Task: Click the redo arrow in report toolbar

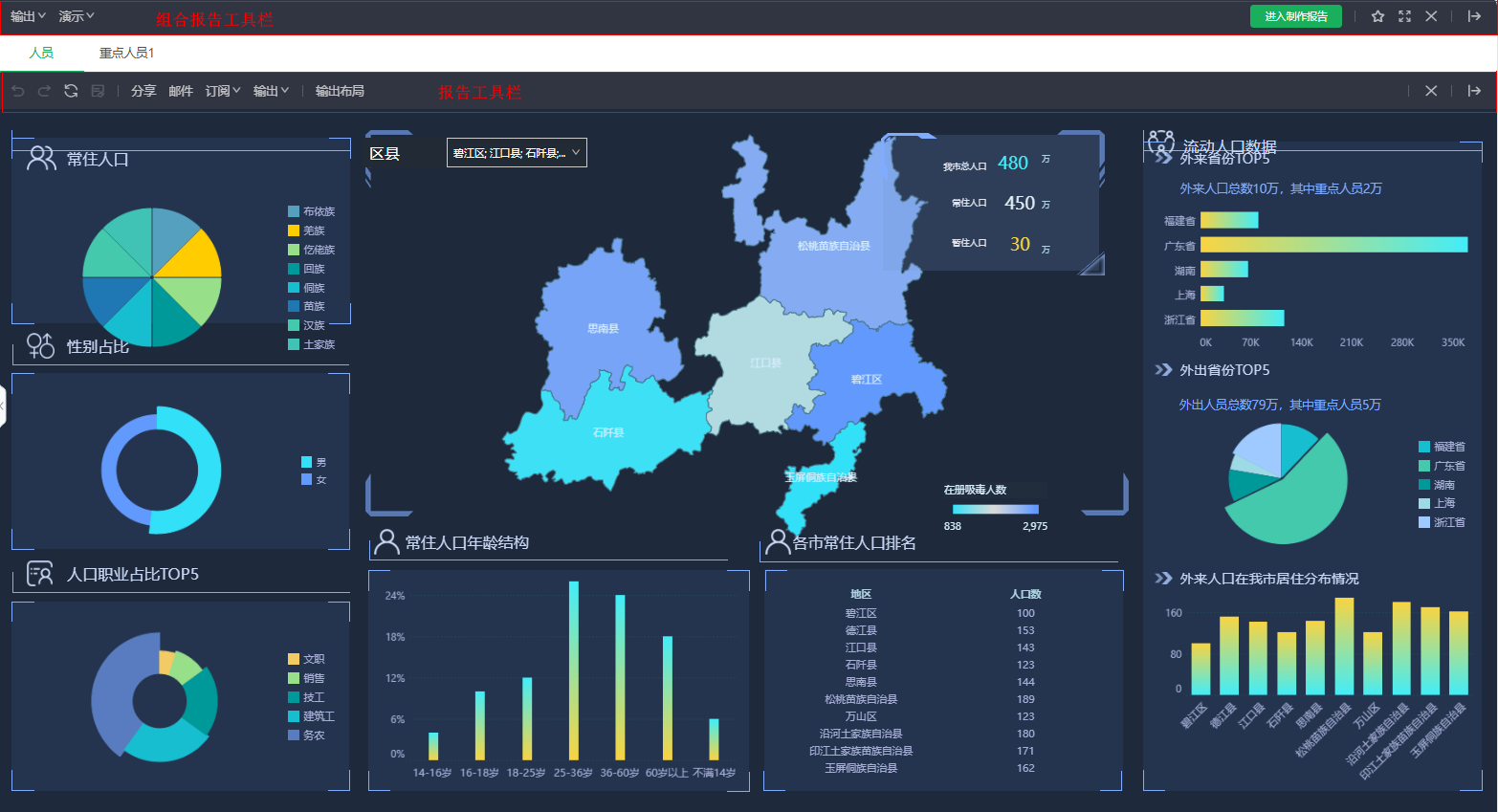Action: [44, 91]
